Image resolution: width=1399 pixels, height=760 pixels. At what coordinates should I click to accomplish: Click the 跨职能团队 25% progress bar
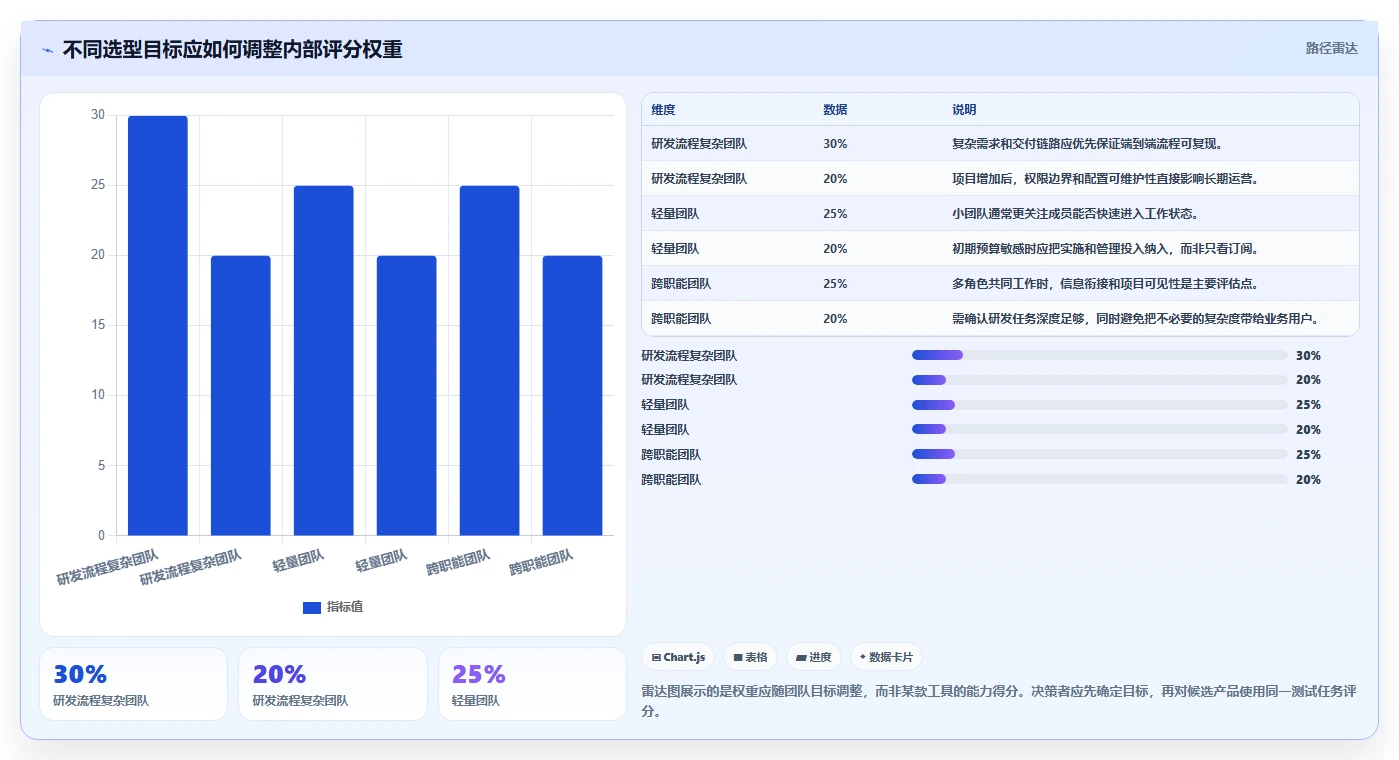pos(1100,454)
